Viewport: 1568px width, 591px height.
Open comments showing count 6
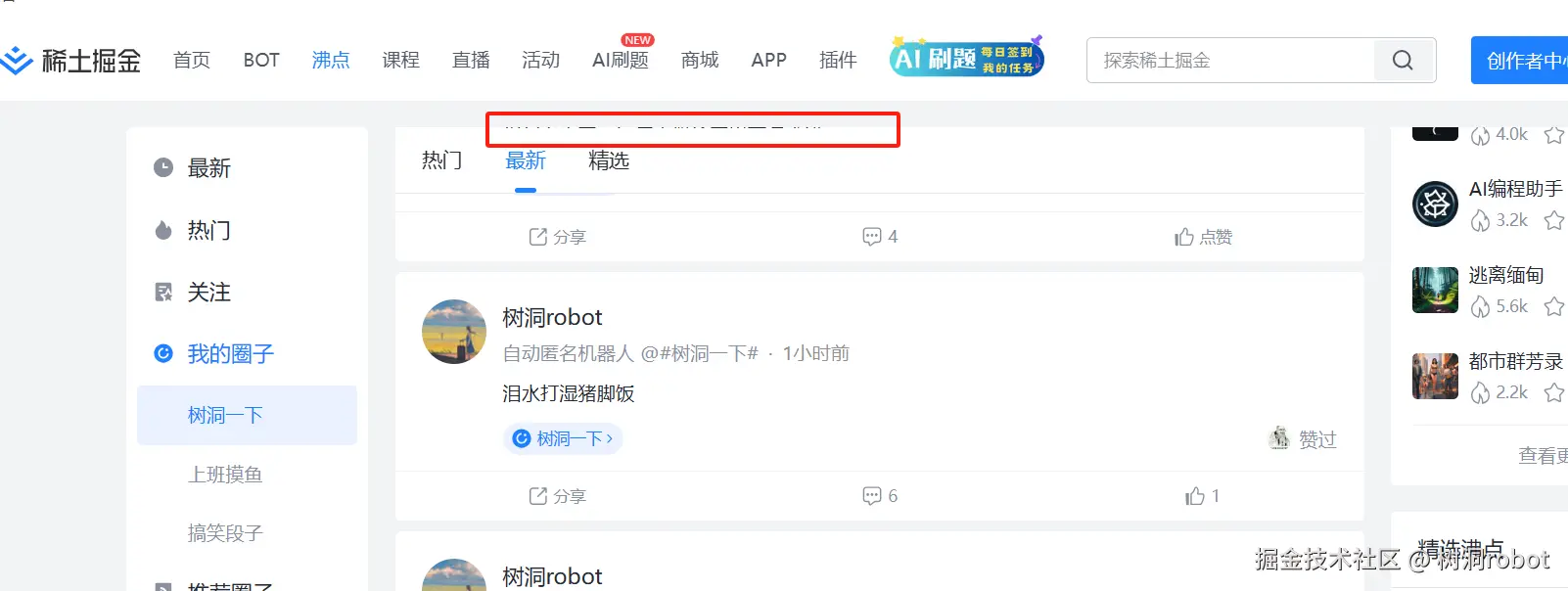[879, 496]
